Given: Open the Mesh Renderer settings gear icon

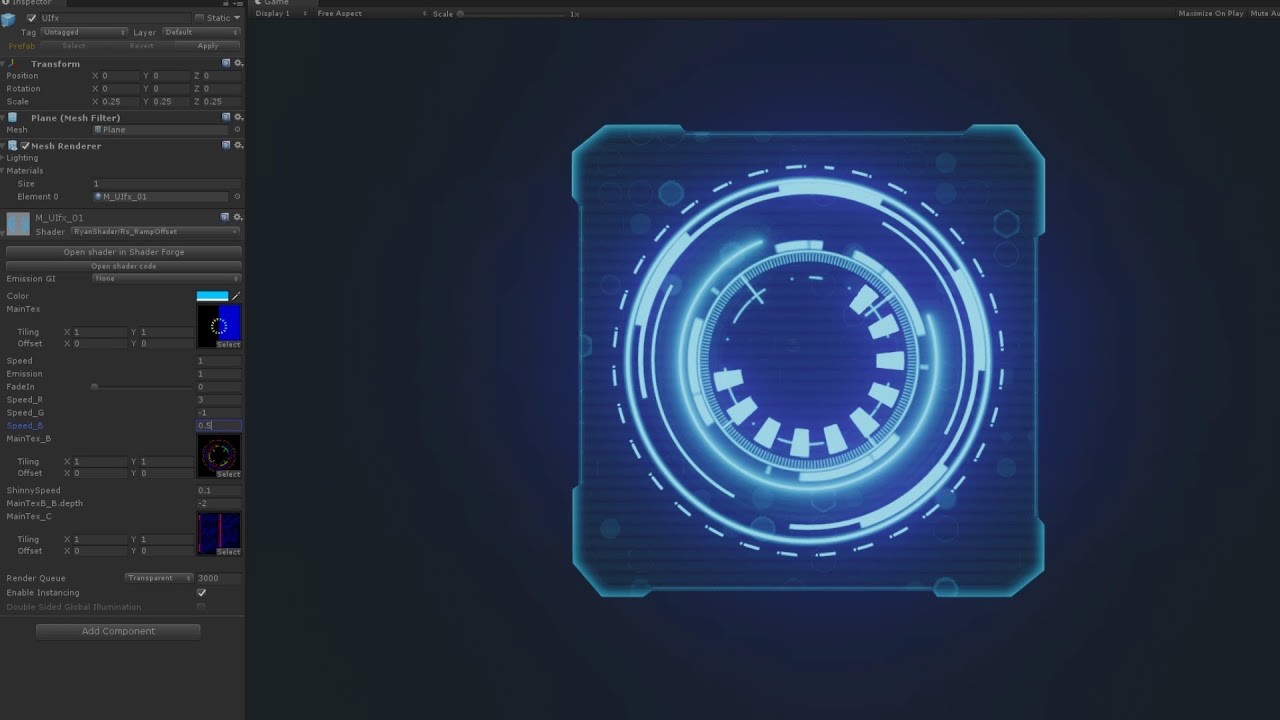Looking at the screenshot, I should coord(237,145).
